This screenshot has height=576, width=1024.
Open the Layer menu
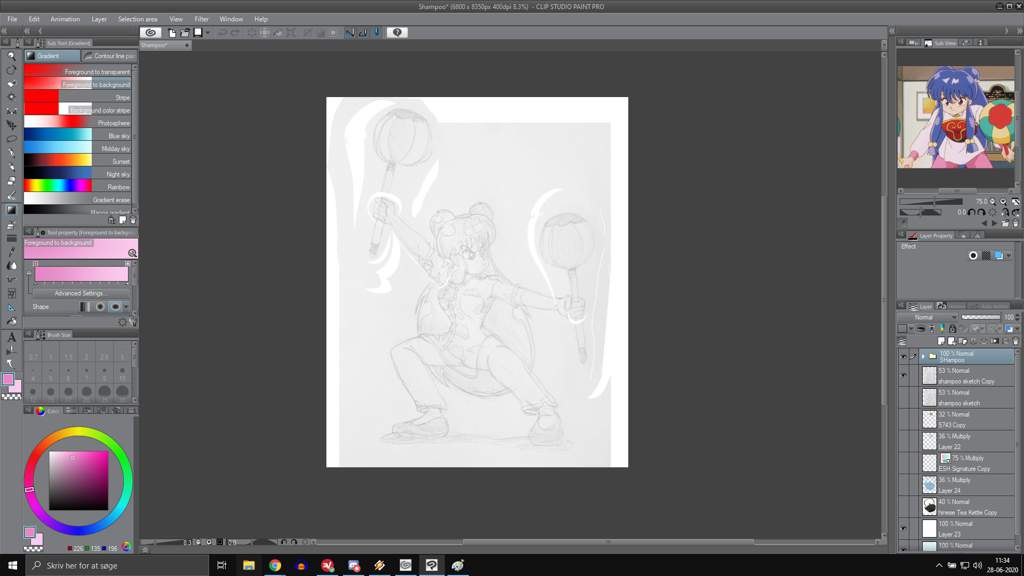[x=99, y=19]
